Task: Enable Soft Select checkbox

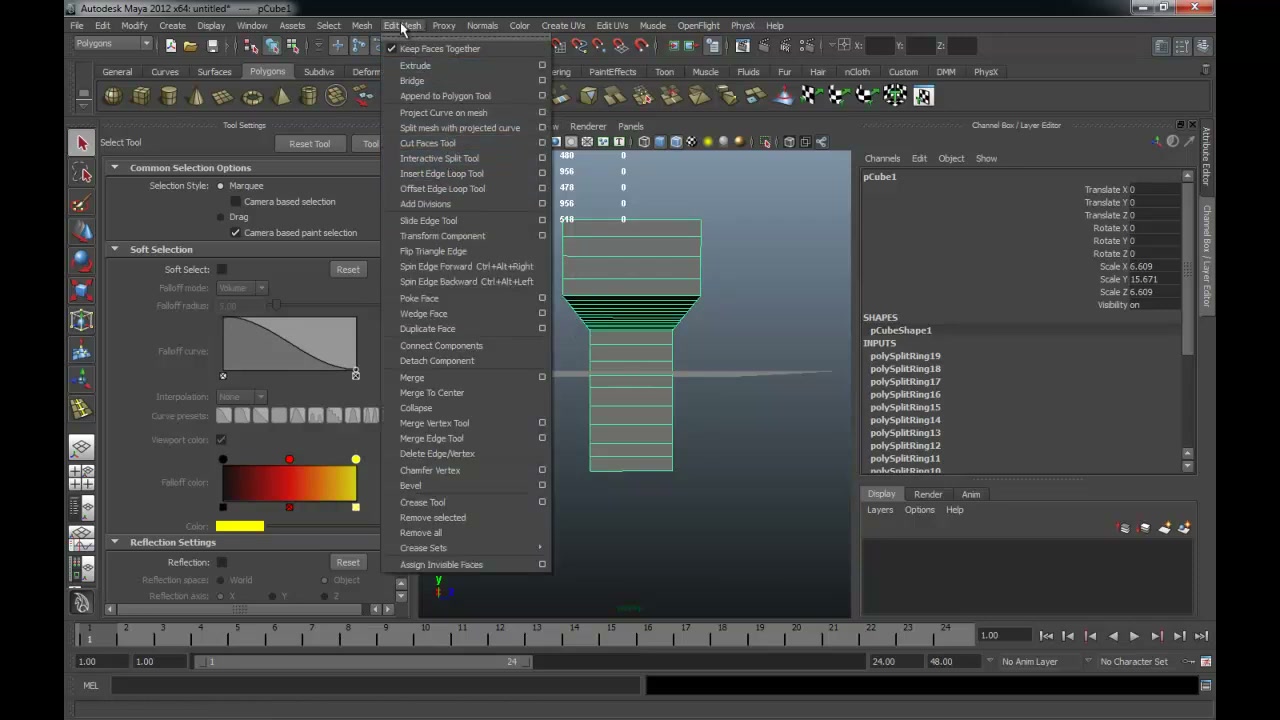Action: (222, 270)
